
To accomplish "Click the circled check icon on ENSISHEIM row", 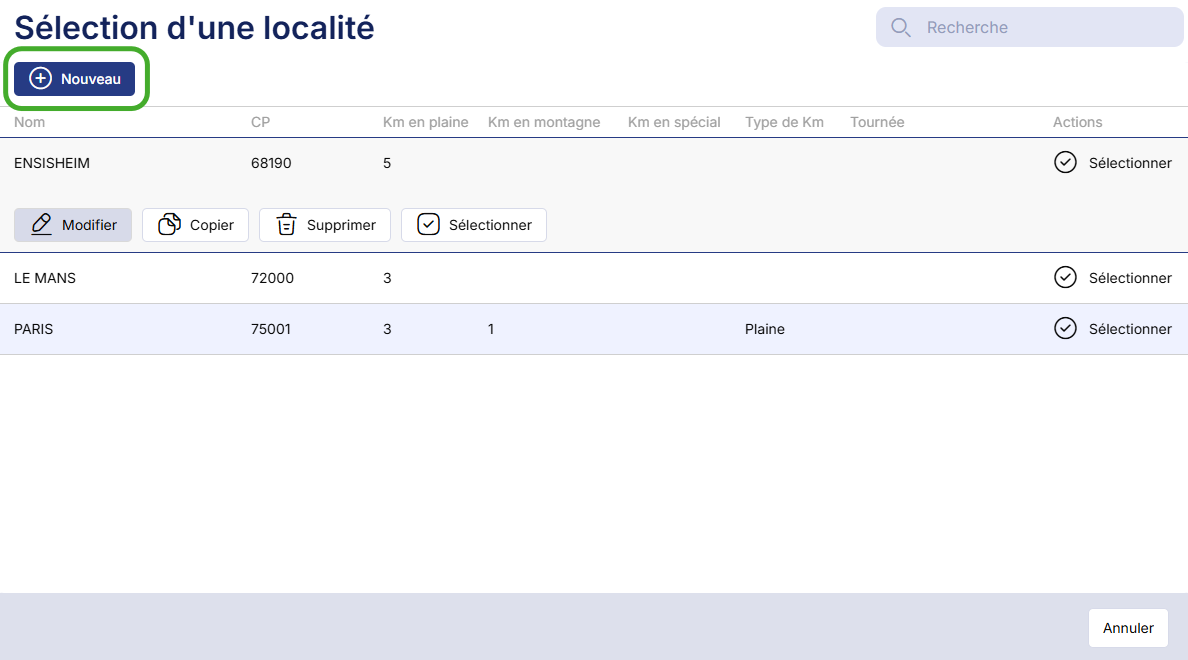I will (1065, 162).
